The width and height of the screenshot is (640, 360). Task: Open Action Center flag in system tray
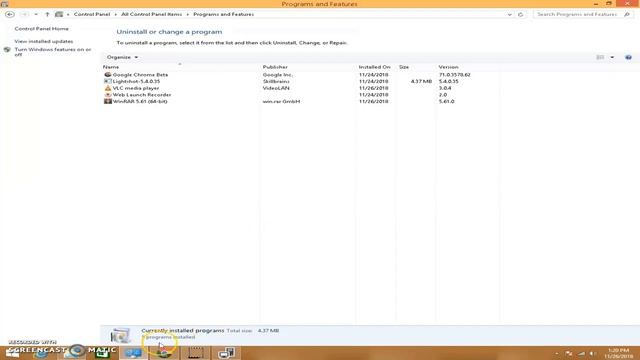pos(569,353)
